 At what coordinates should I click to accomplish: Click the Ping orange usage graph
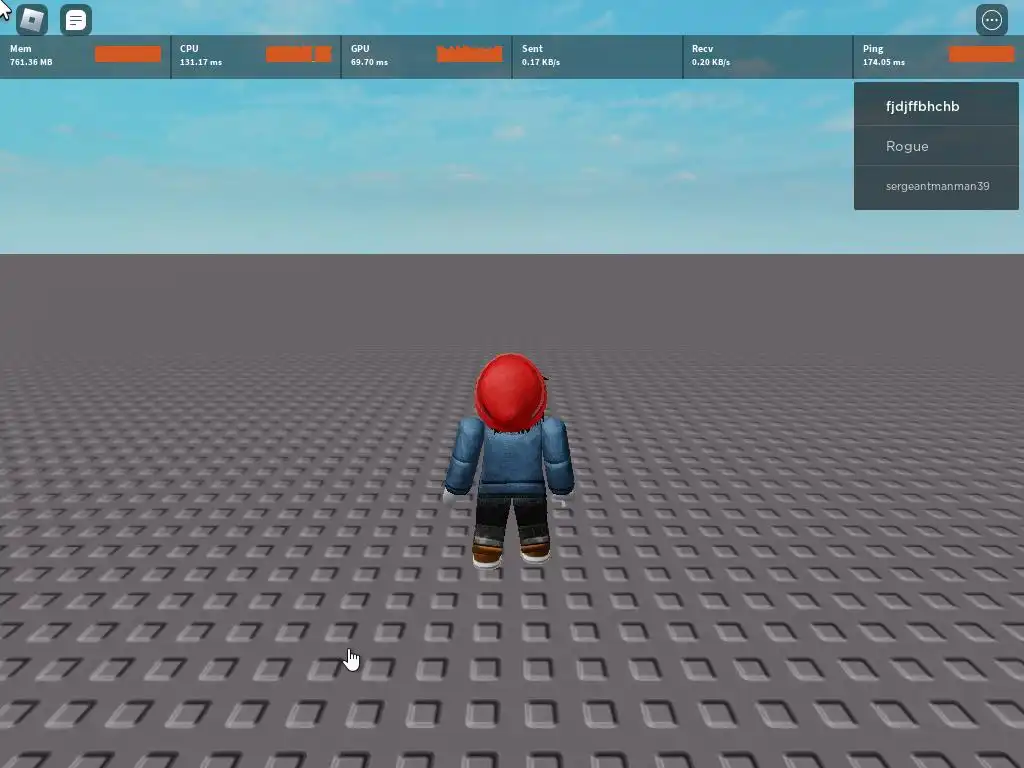tap(982, 54)
